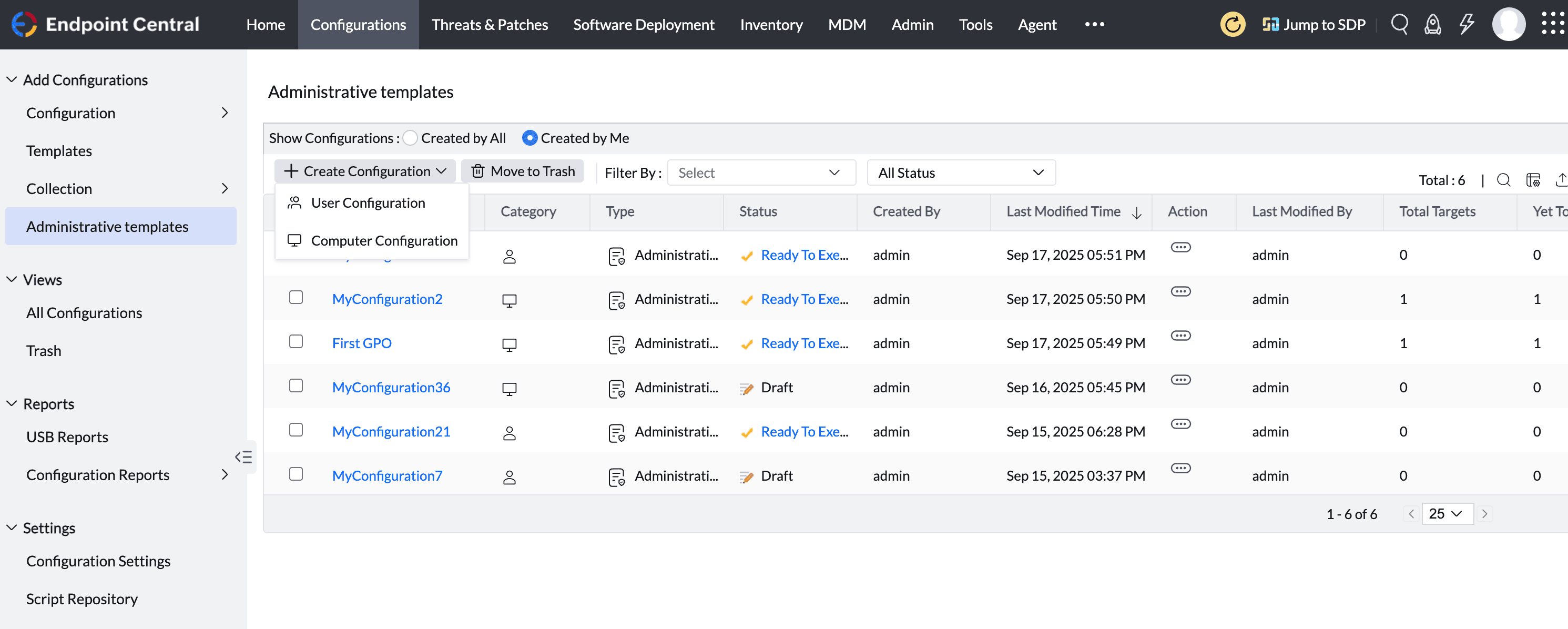Open the All Status dropdown

coord(961,173)
